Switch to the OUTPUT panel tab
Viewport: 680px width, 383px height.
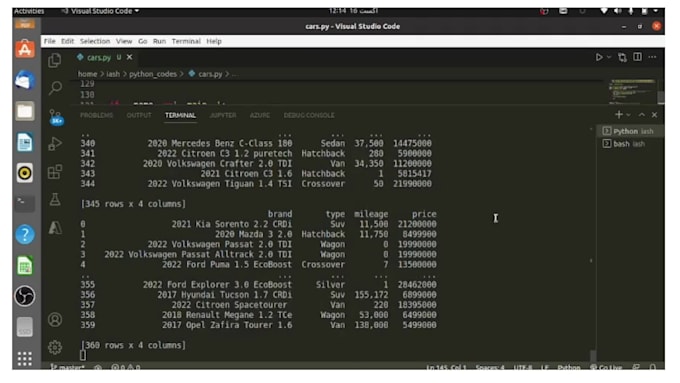[139, 115]
